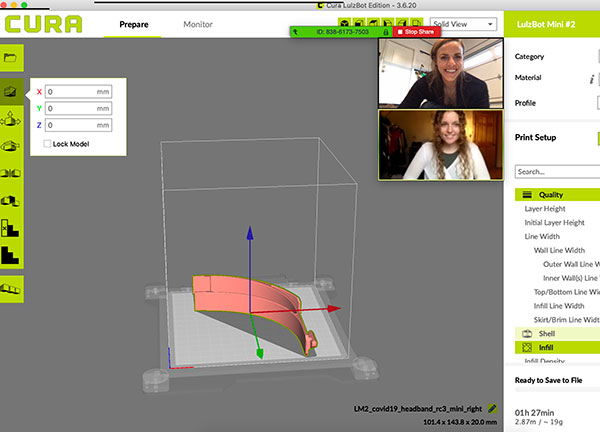Image resolution: width=600 pixels, height=432 pixels.
Task: Switch to the Prepare tab
Action: click(x=134, y=24)
